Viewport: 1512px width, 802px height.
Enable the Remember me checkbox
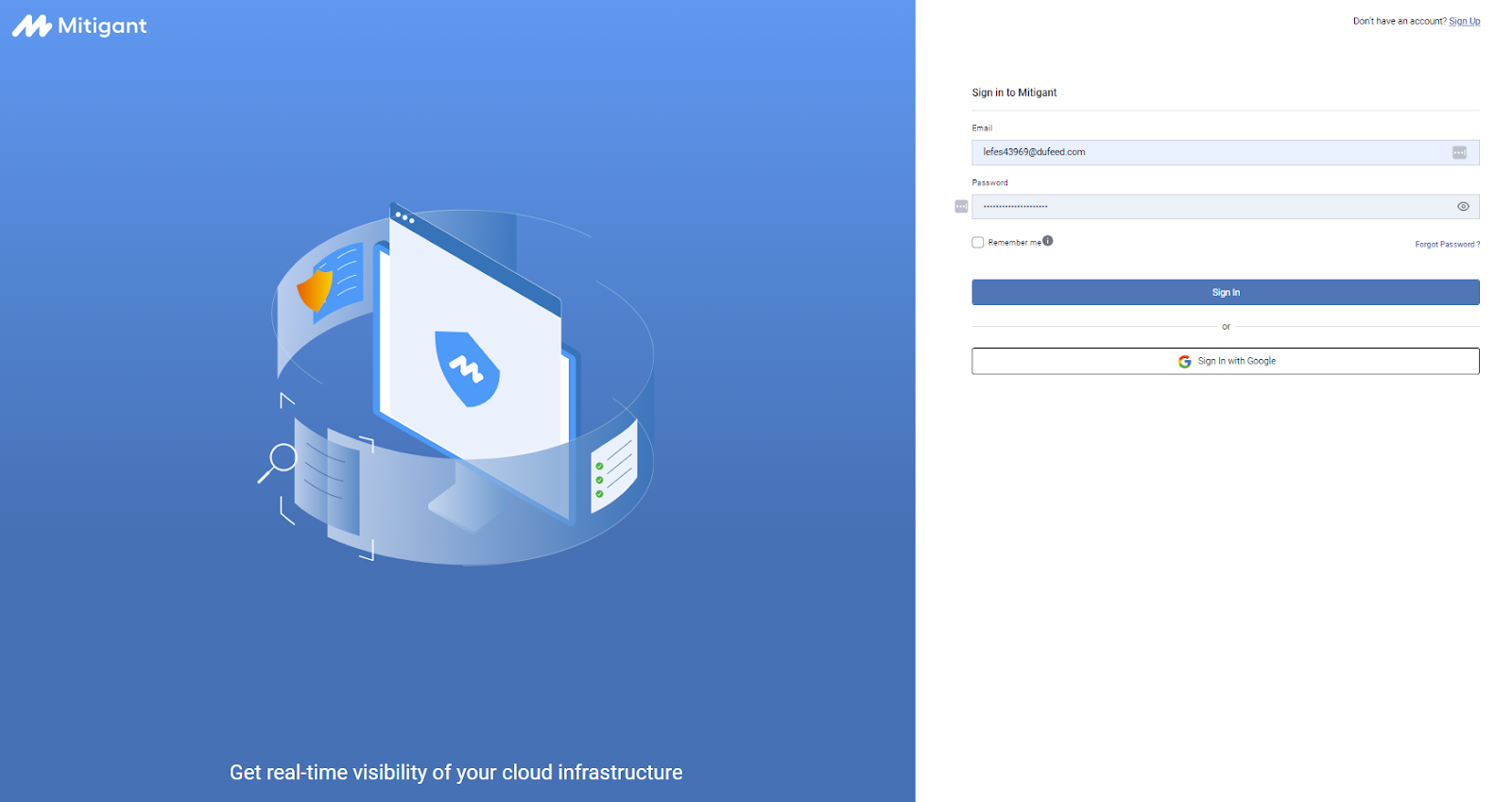[x=978, y=243]
